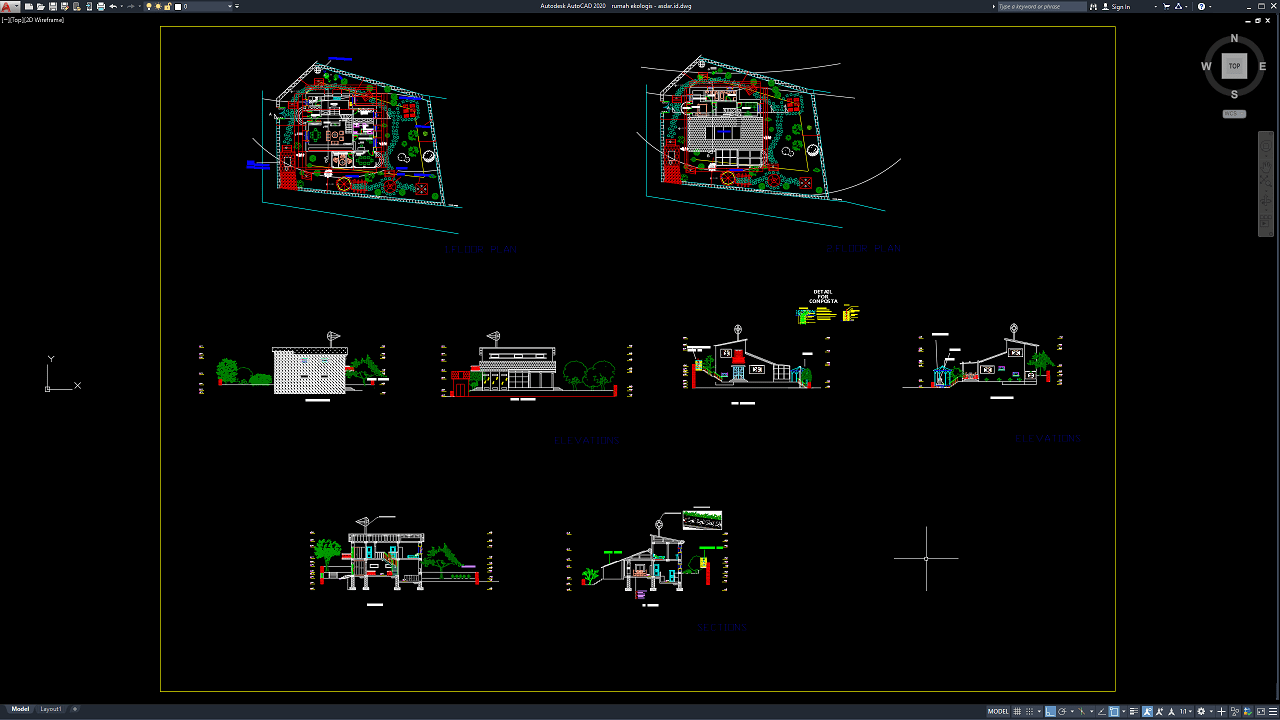
Task: Click the workspace switching gear icon
Action: 1202,711
